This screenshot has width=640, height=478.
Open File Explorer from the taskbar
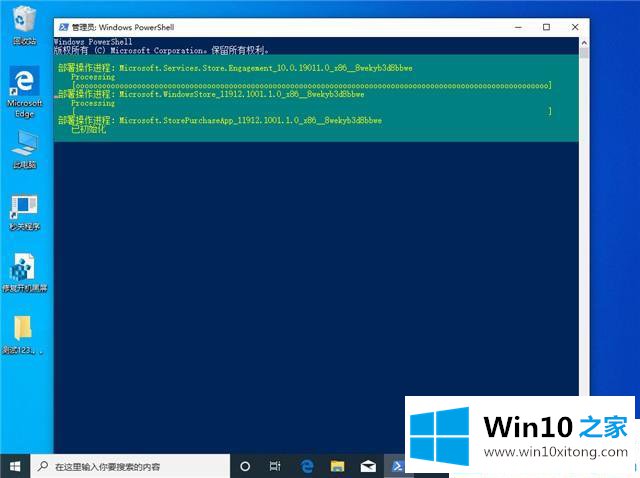[338, 466]
